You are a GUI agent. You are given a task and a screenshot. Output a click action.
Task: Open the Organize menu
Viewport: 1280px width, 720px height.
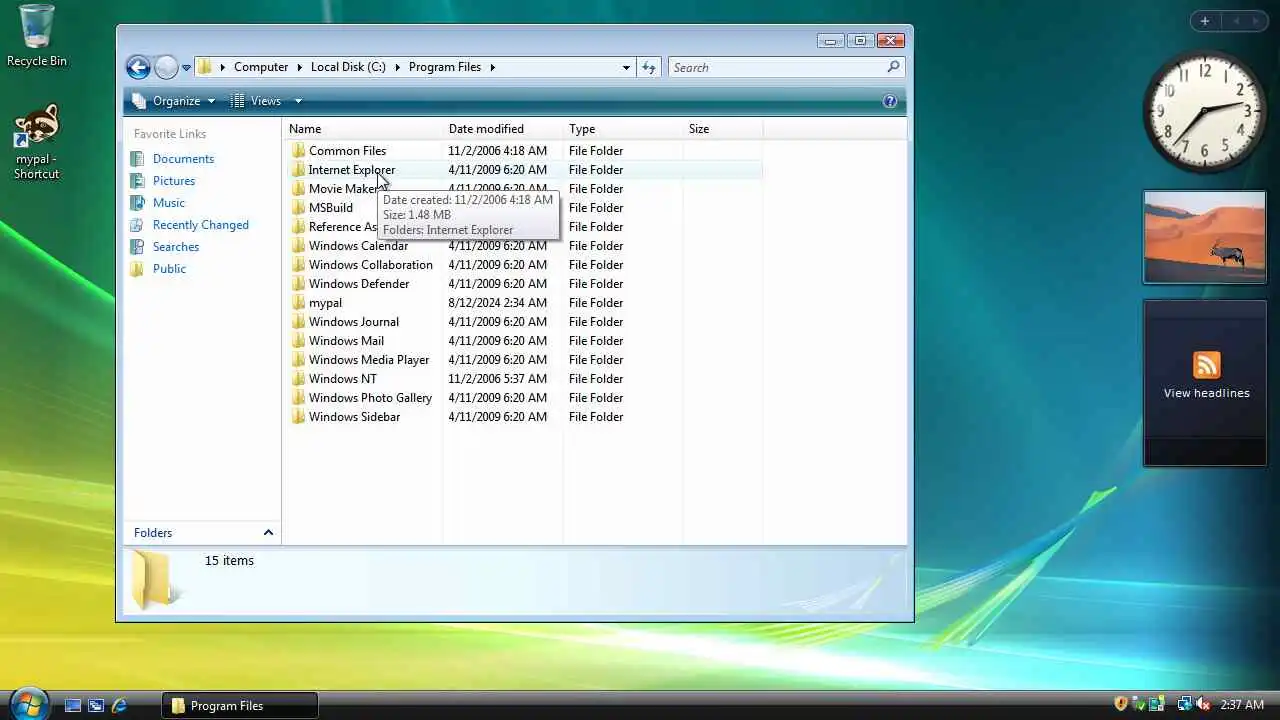(174, 101)
